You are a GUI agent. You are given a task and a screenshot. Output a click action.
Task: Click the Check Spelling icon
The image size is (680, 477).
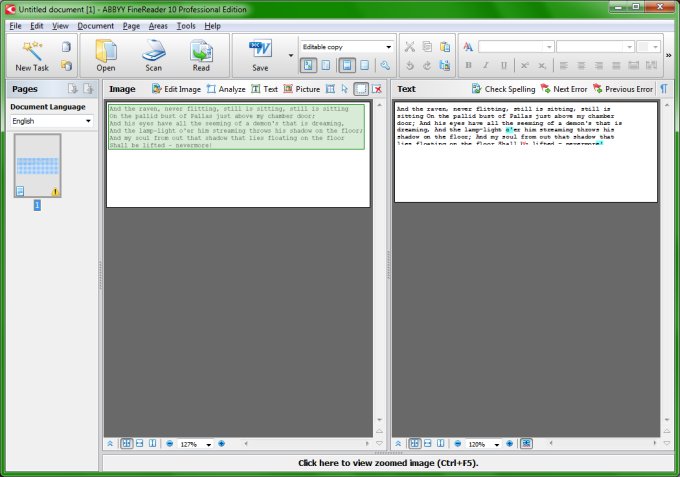click(503, 89)
